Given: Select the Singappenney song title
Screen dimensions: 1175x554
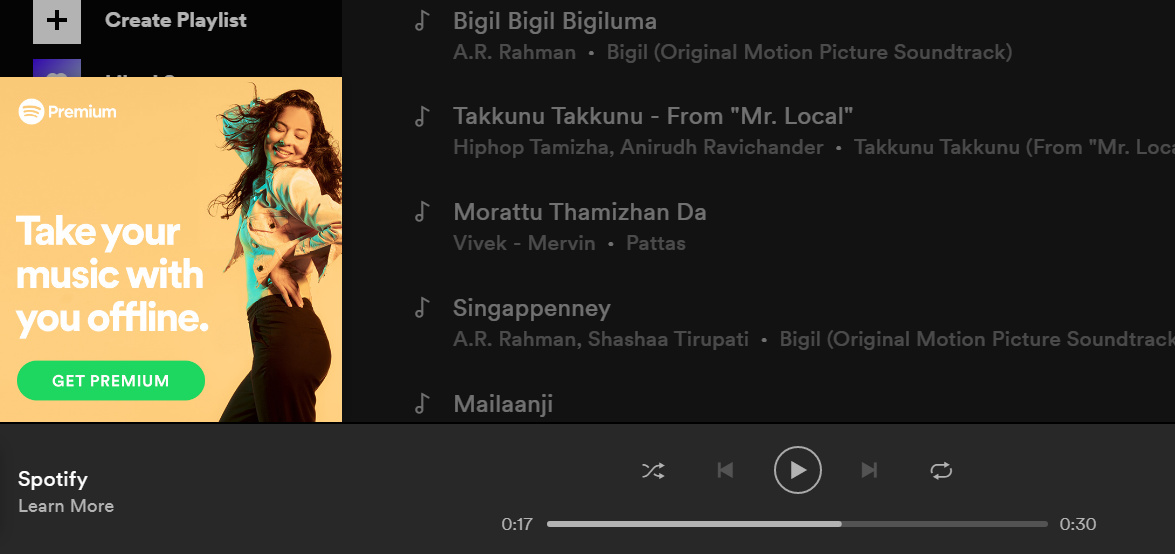Looking at the screenshot, I should pyautogui.click(x=532, y=308).
